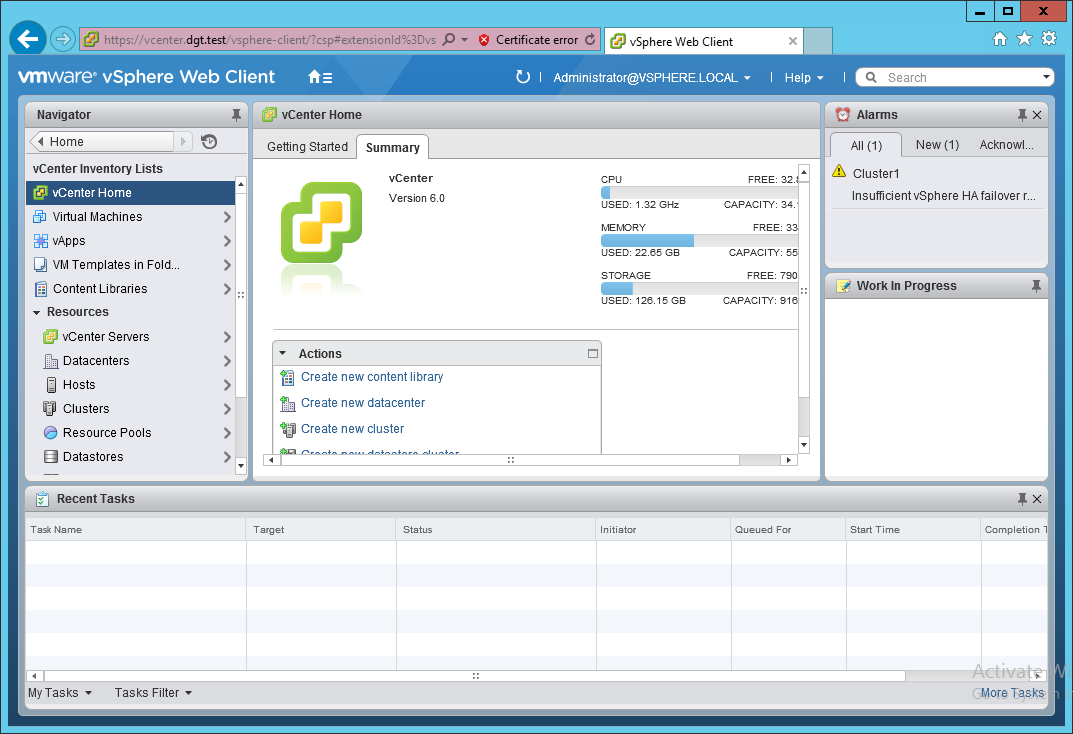Click the create datacenter icon in Actions
Image resolution: width=1073 pixels, height=734 pixels.
(287, 403)
